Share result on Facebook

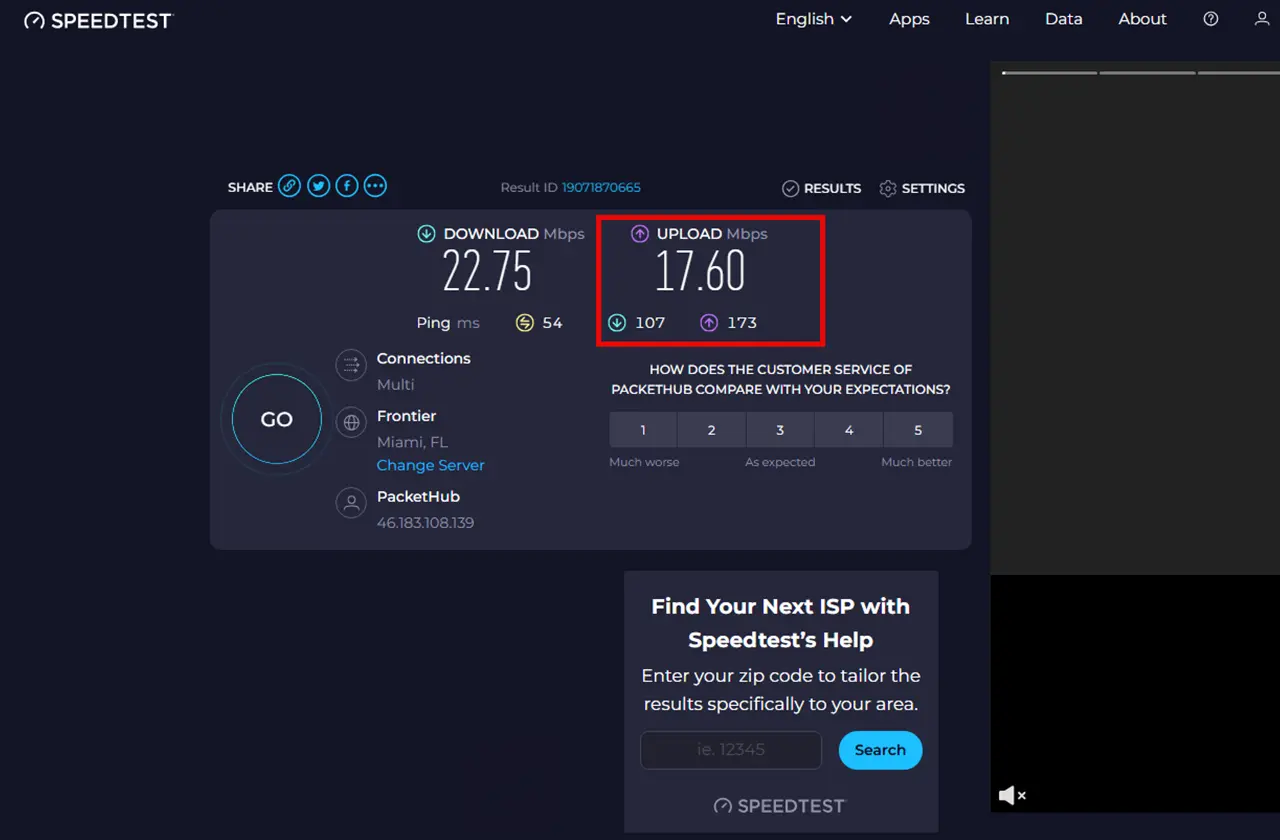pyautogui.click(x=347, y=186)
